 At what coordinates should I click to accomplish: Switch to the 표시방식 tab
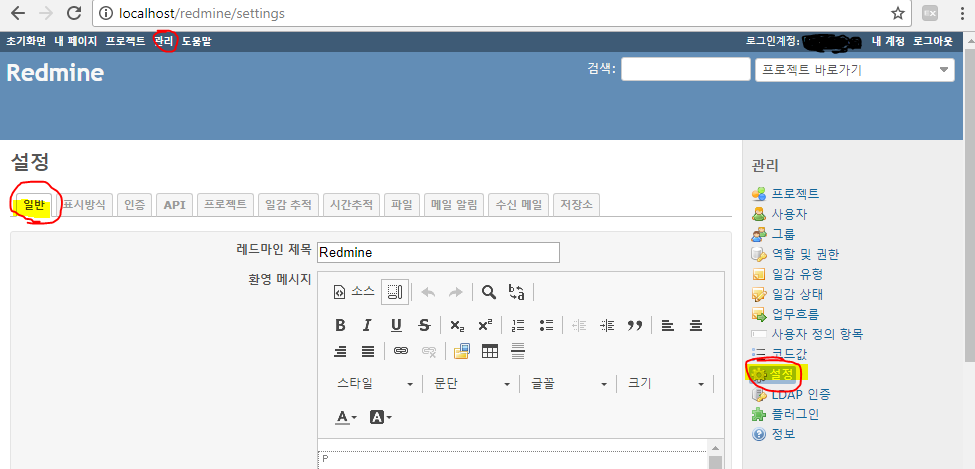pyautogui.click(x=84, y=204)
